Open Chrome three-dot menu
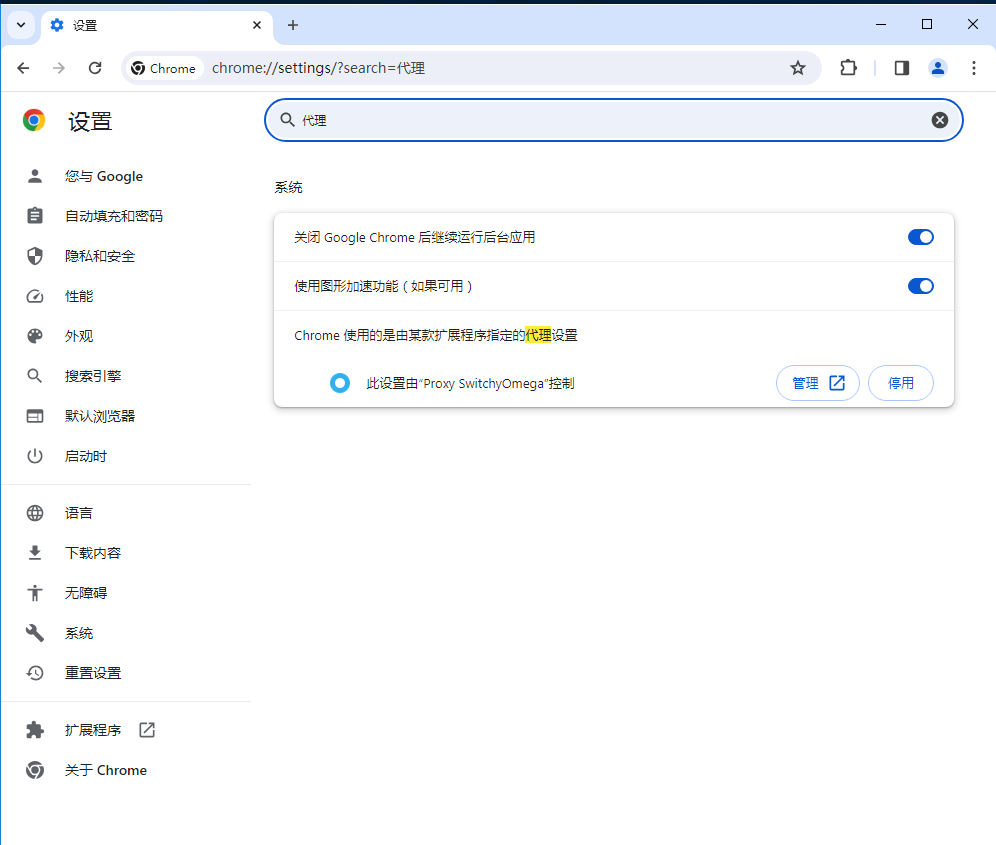Screen dimensions: 996x845 pos(973,68)
